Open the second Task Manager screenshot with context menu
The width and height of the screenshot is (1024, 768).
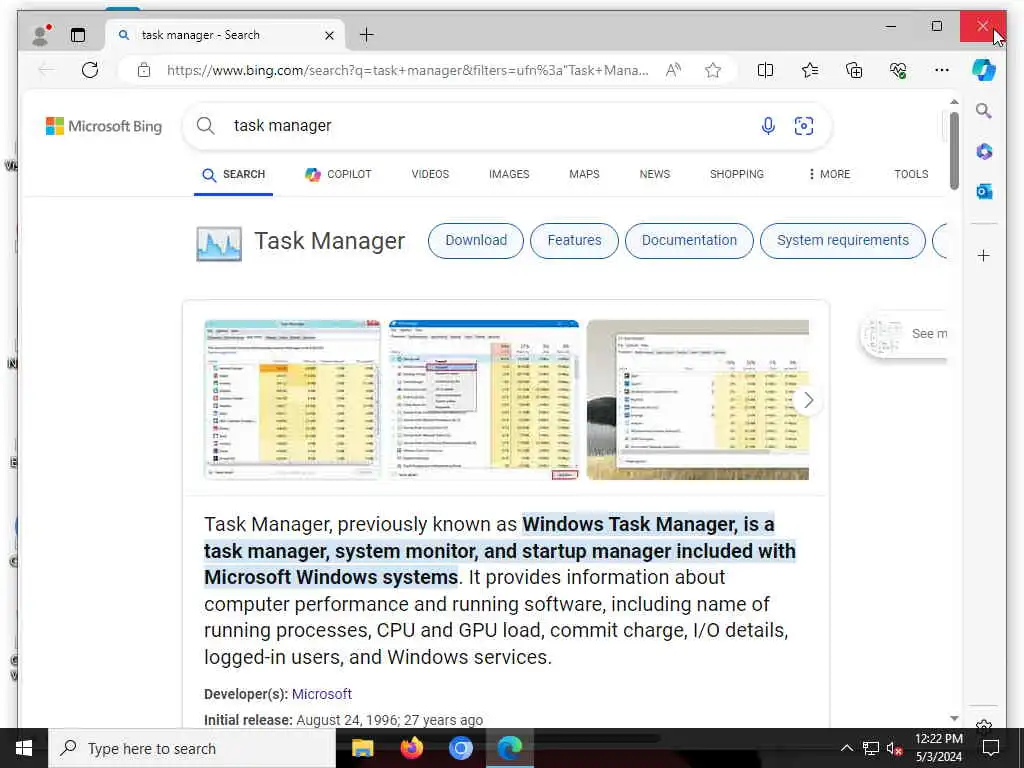pos(484,400)
